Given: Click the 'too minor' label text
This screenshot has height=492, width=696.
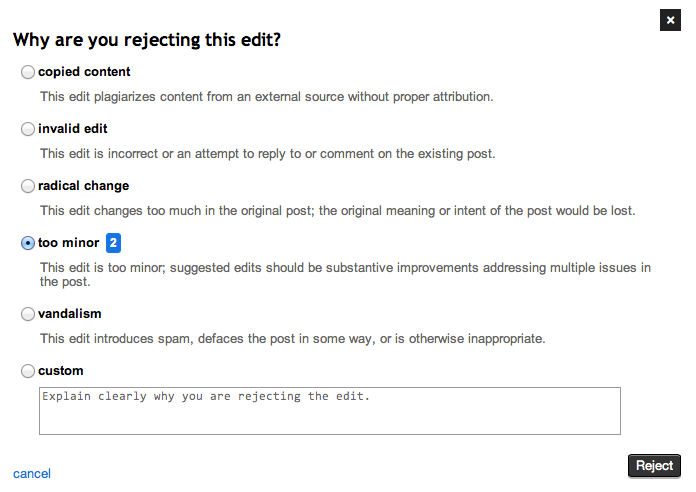Looking at the screenshot, I should 68,243.
